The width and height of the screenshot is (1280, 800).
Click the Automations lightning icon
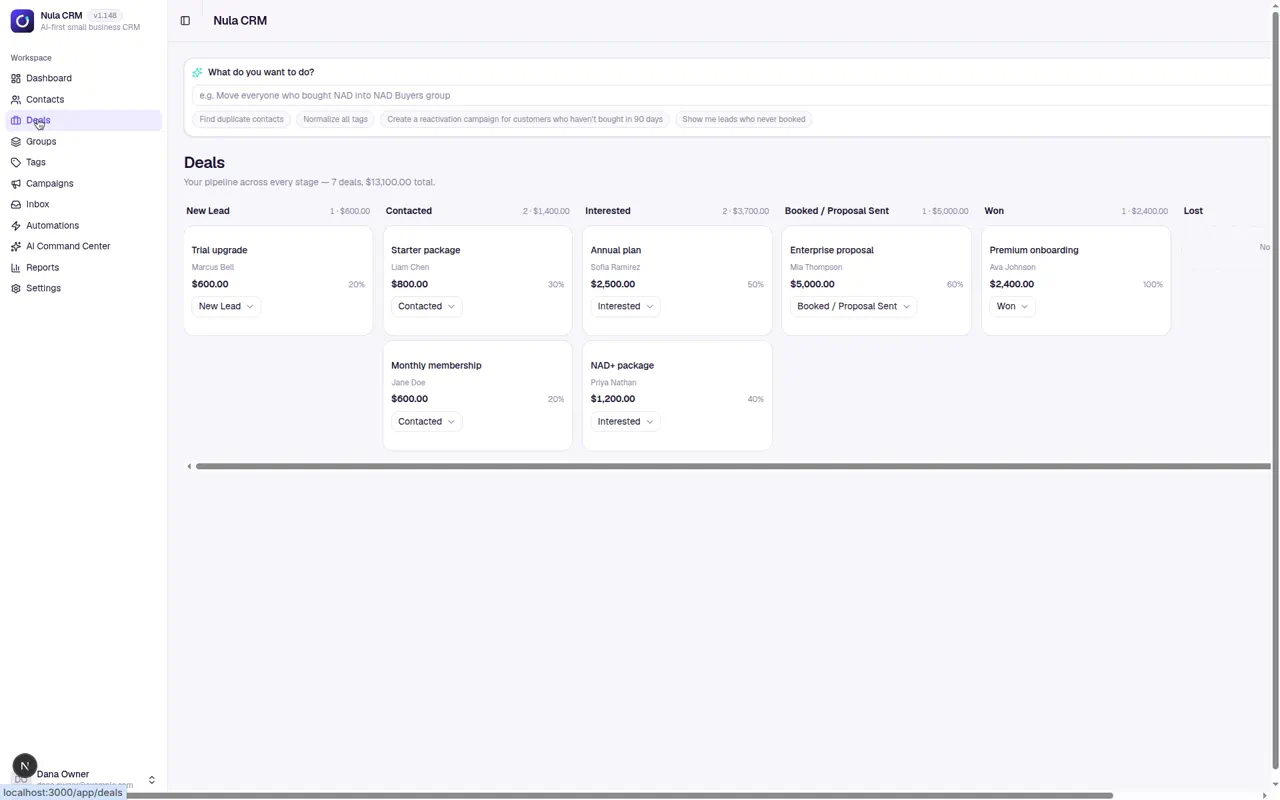[x=16, y=226]
